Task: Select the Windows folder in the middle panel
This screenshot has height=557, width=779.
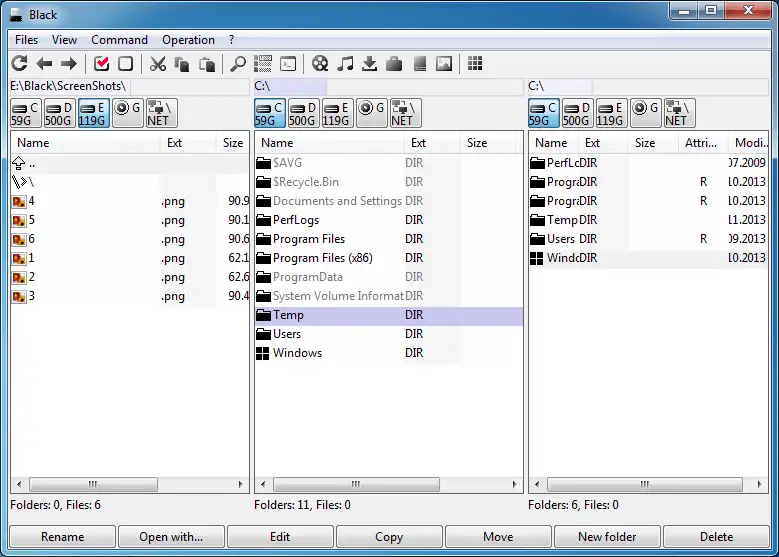Action: (389, 353)
